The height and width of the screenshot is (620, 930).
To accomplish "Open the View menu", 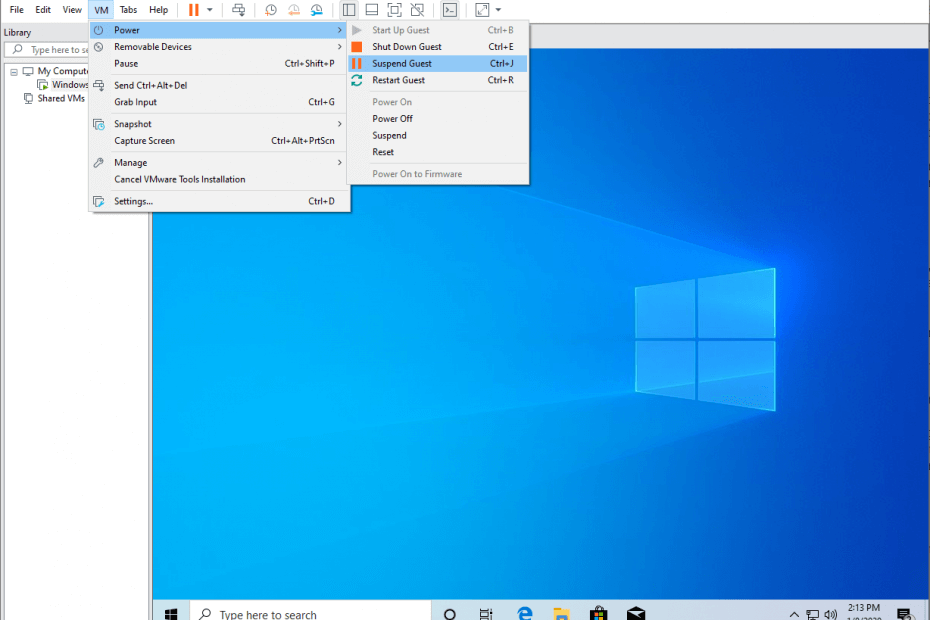I will point(72,10).
